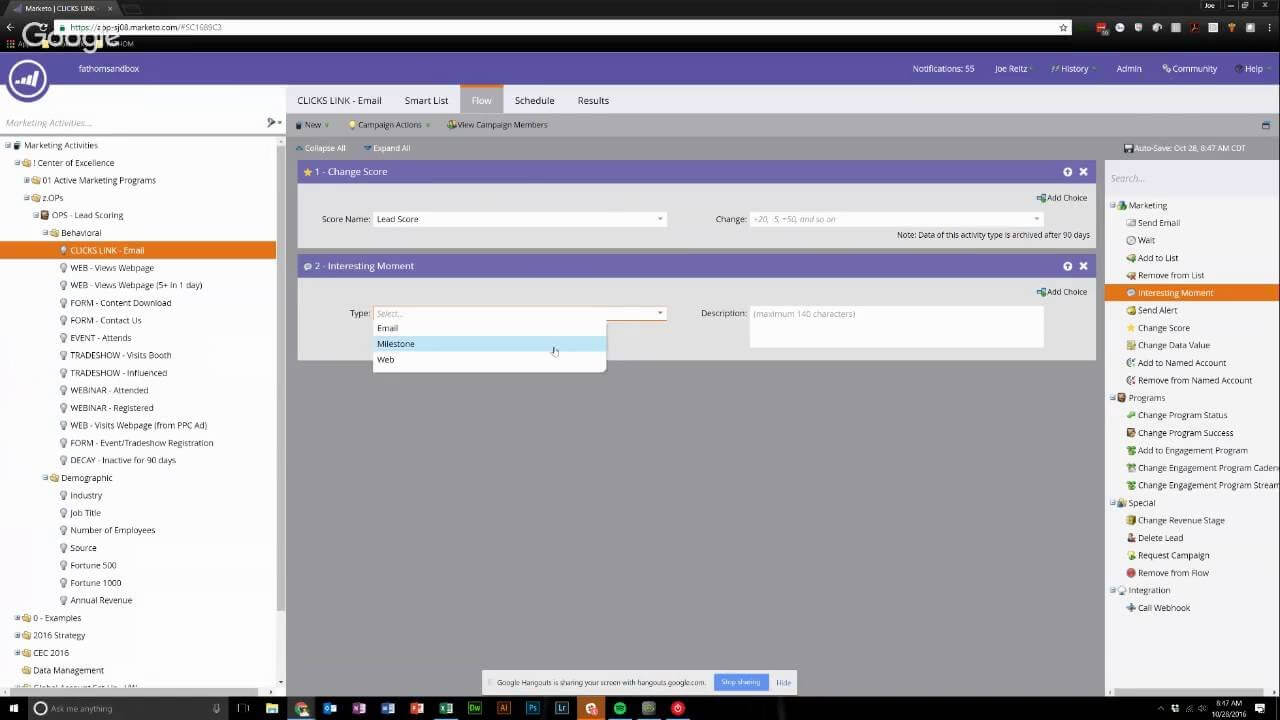Switch to the Smart List tab
Viewport: 1280px width, 720px height.
point(426,101)
